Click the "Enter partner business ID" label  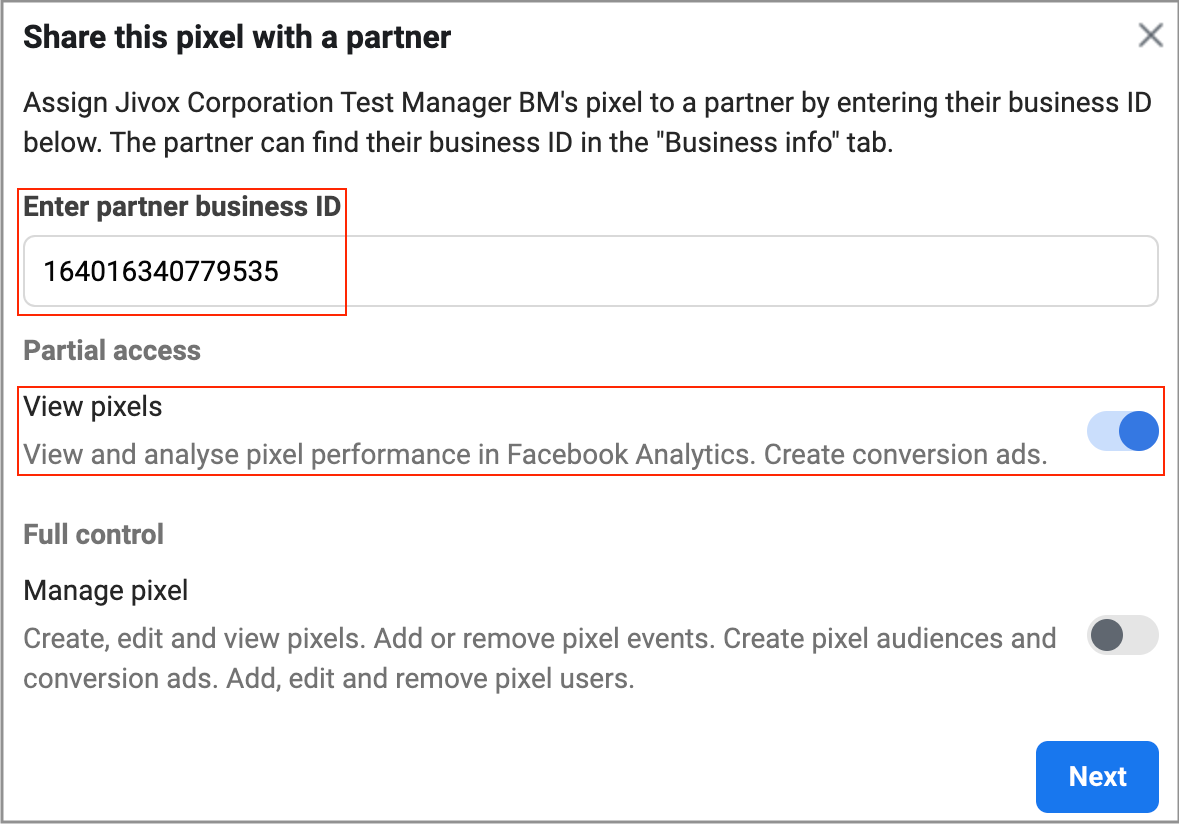coord(182,207)
